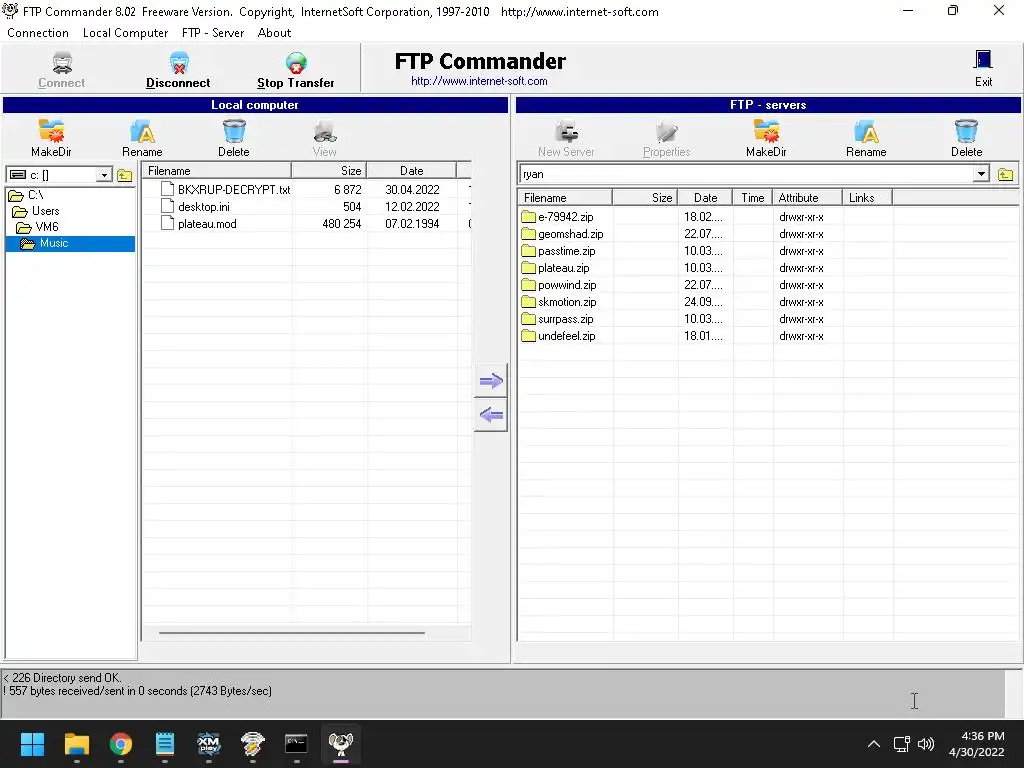Open the About menu

pyautogui.click(x=274, y=33)
